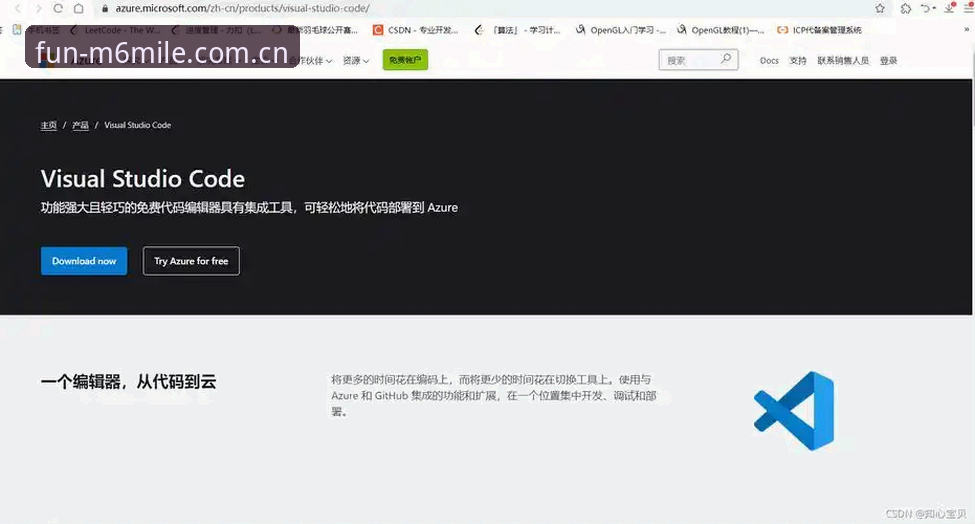Open the downloads icon in browser toolbar
975x524 pixels.
pos(950,8)
